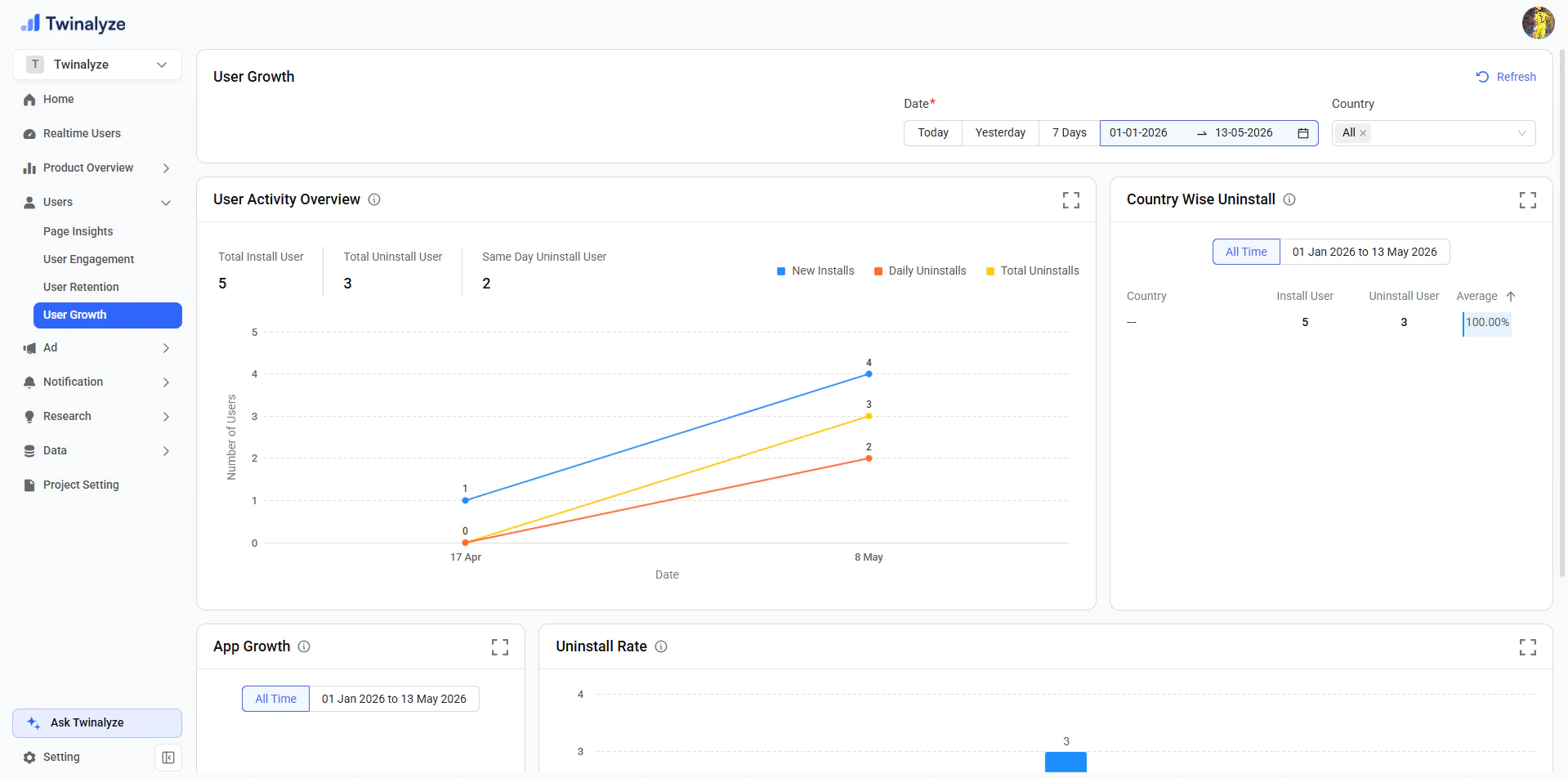Open the calendar icon in date range

coord(1303,133)
